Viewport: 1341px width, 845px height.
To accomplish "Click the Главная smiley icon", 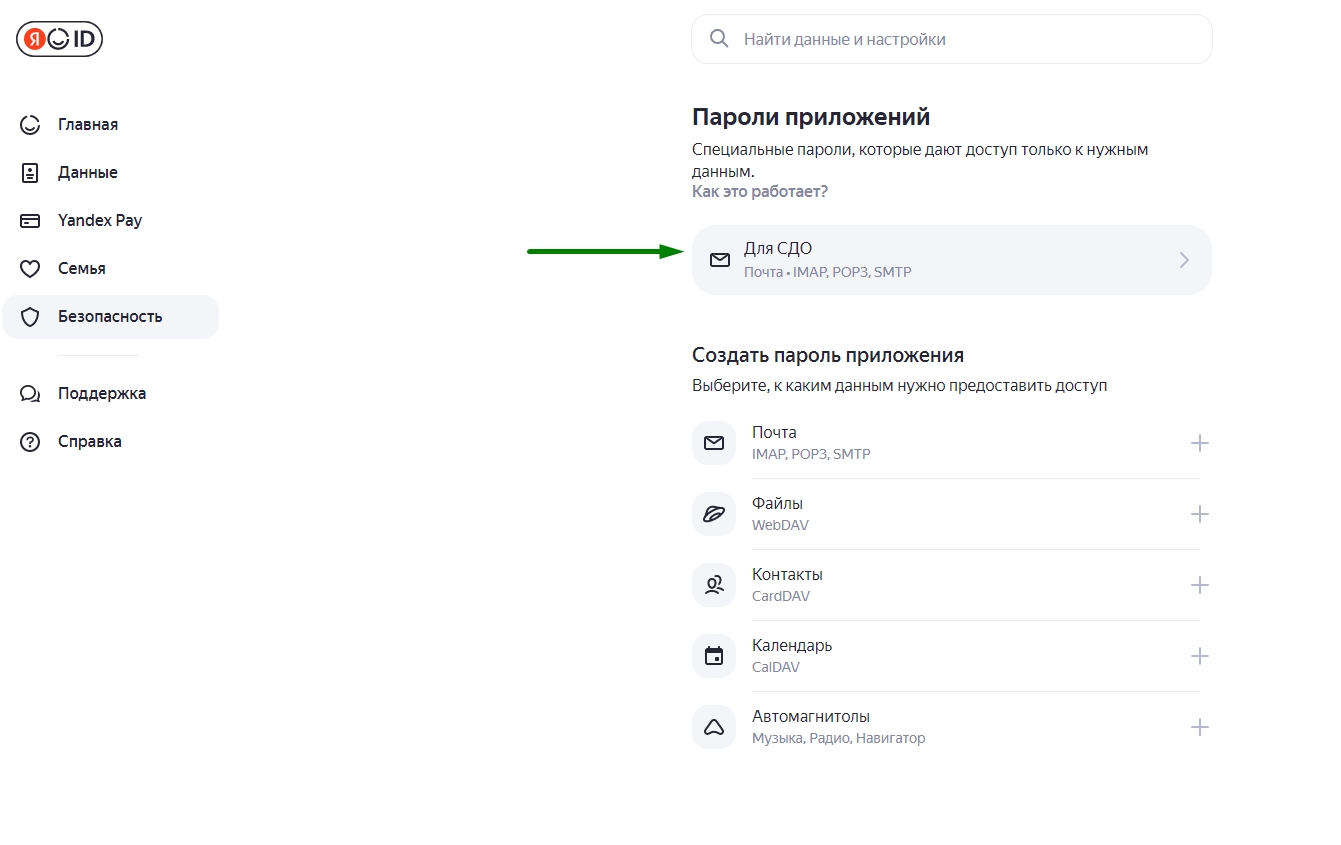I will tap(30, 125).
